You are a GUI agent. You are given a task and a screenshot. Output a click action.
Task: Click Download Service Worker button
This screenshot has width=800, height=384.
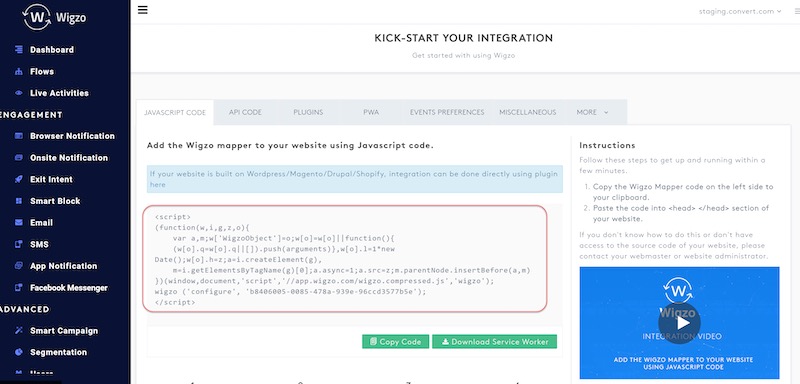(x=494, y=342)
